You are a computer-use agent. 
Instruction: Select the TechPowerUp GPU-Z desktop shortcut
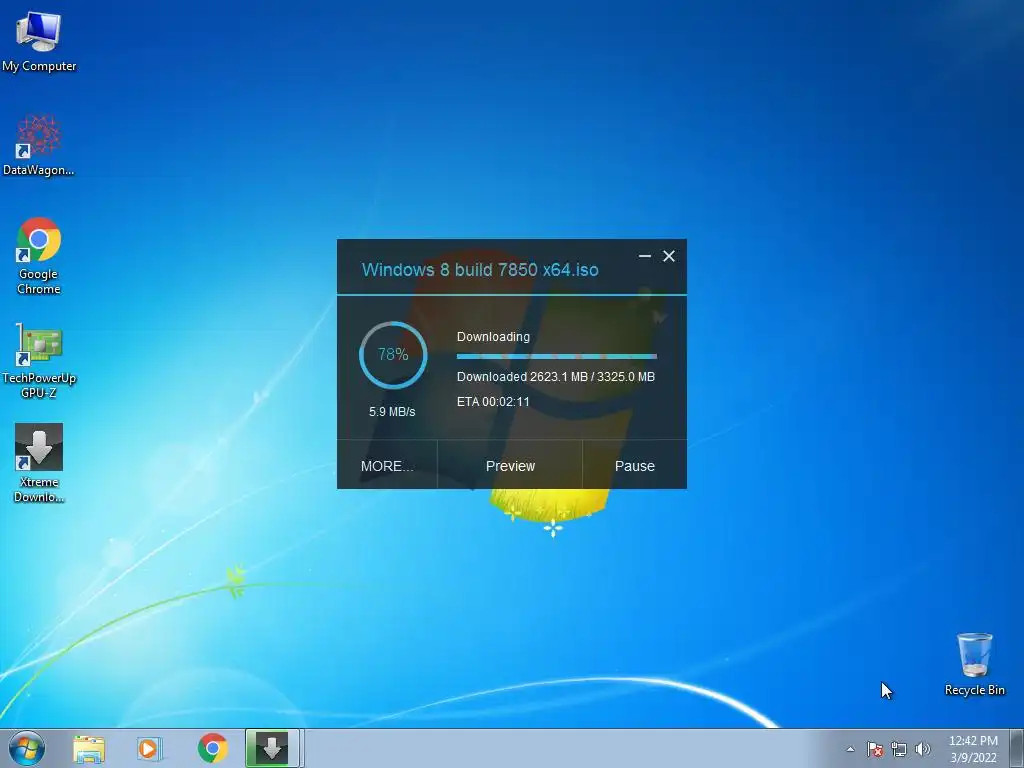(39, 361)
